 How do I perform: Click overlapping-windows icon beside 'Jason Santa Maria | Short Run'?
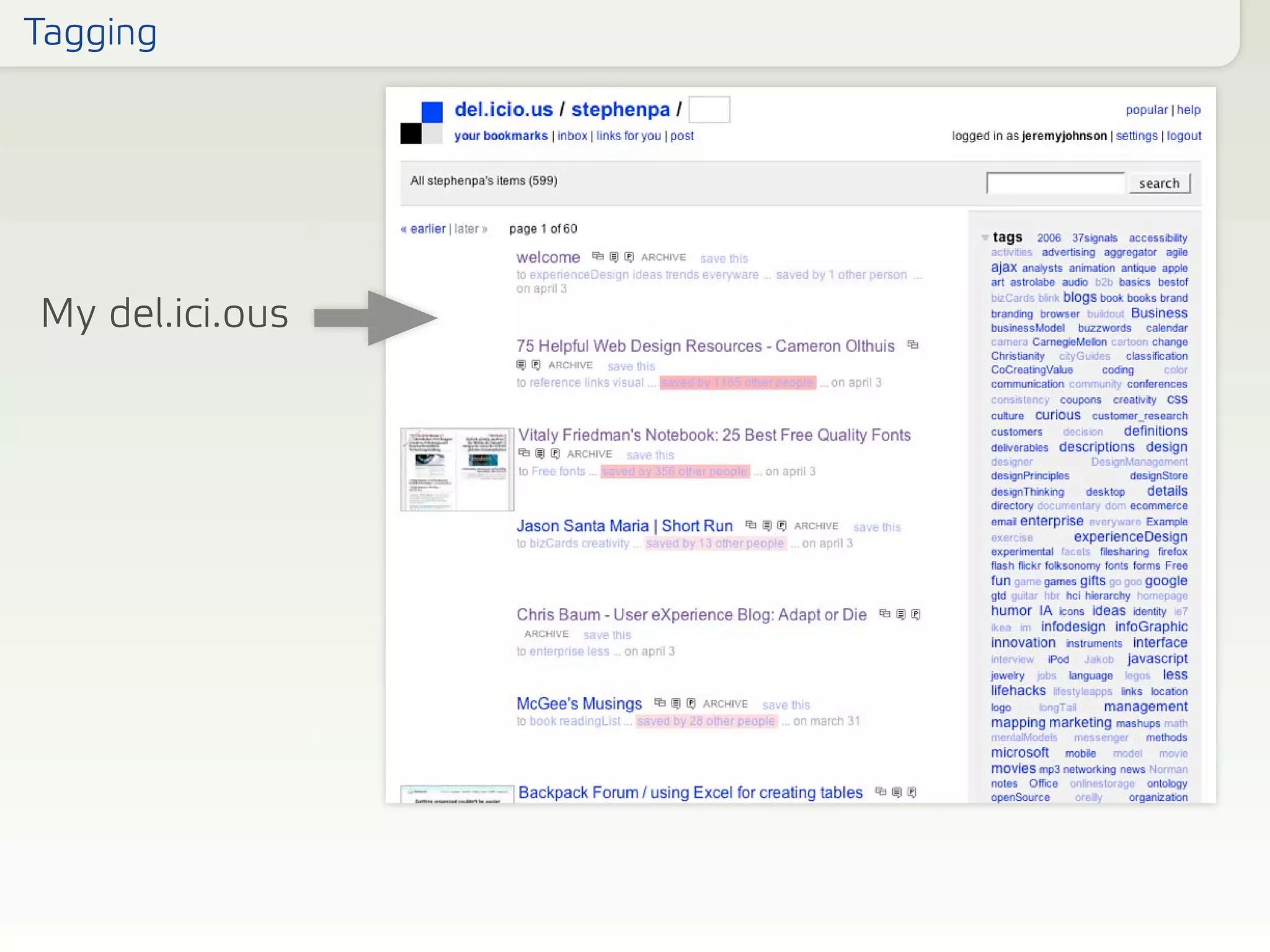coord(751,525)
